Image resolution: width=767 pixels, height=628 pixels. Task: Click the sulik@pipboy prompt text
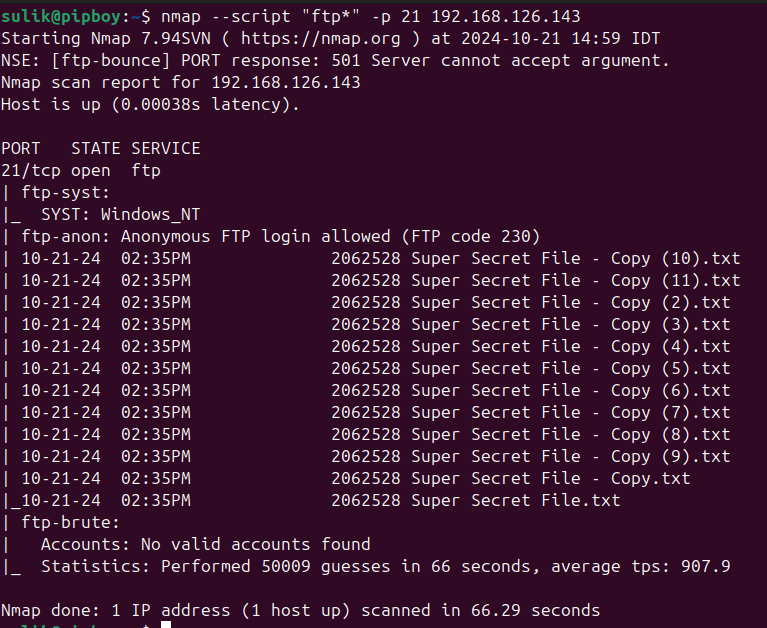(61, 17)
